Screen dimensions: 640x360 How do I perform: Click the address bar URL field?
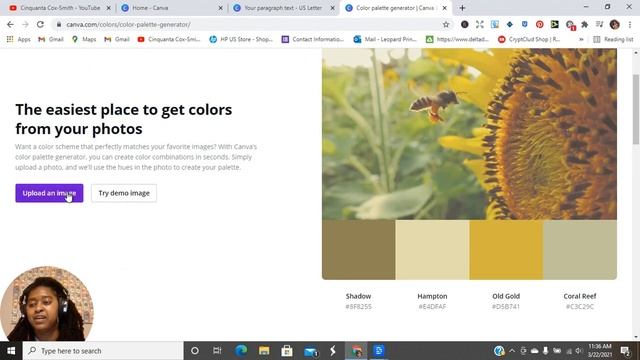pyautogui.click(x=249, y=24)
